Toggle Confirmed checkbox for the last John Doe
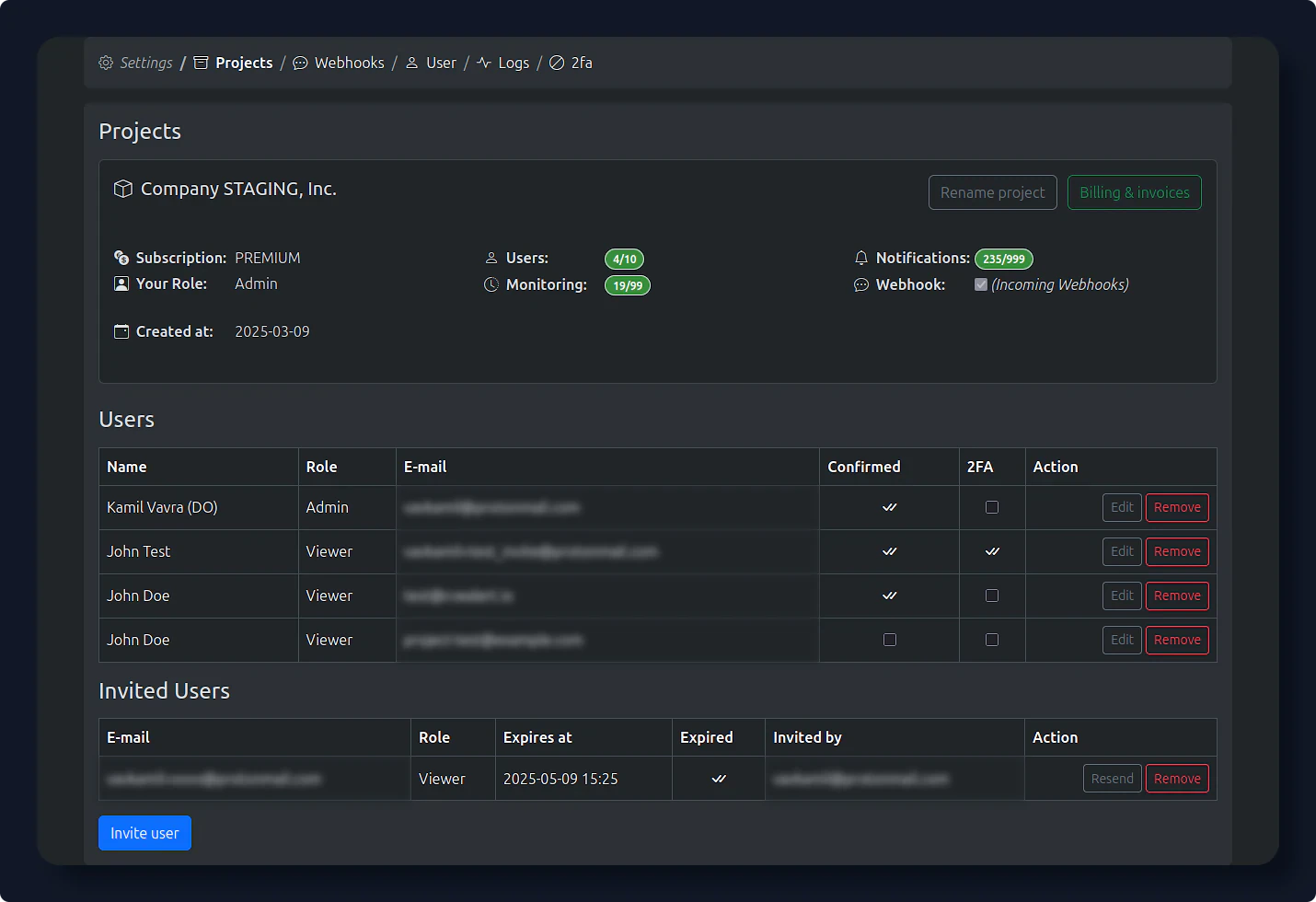Viewport: 1316px width, 902px height. tap(889, 640)
